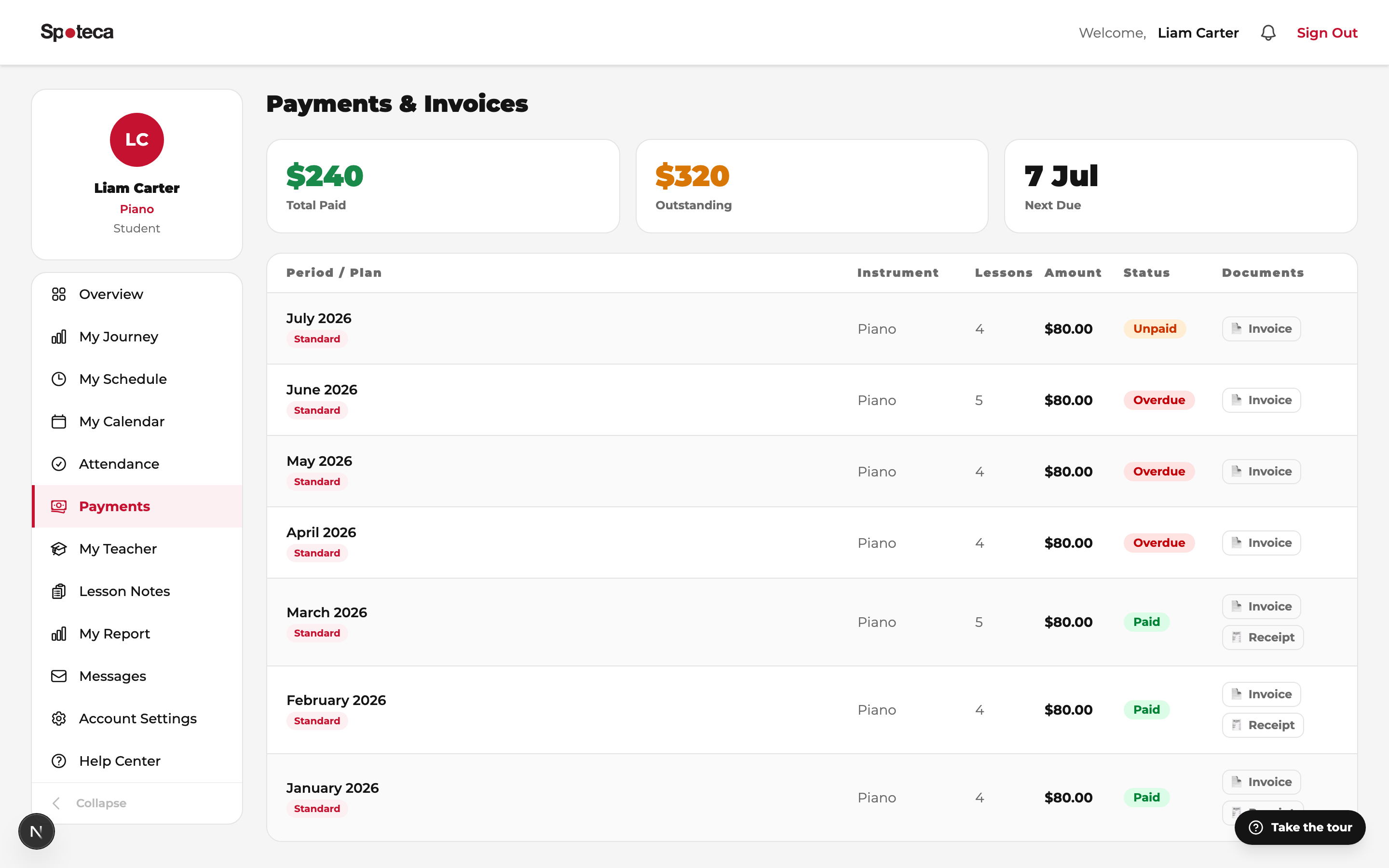
Task: Click the Amount column header
Action: pos(1073,272)
